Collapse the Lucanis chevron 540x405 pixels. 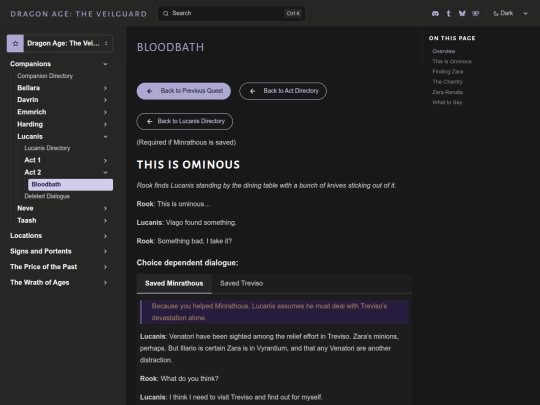point(105,137)
